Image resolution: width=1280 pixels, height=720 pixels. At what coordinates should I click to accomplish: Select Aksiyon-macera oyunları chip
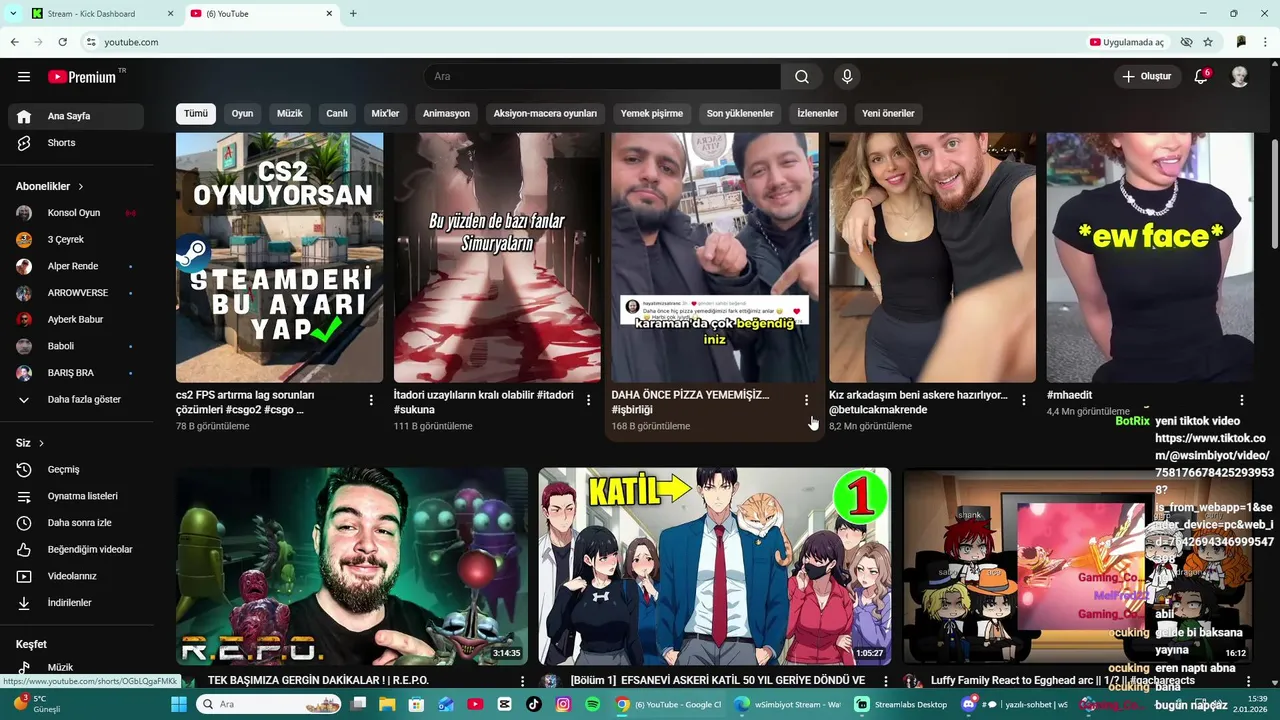coord(545,113)
